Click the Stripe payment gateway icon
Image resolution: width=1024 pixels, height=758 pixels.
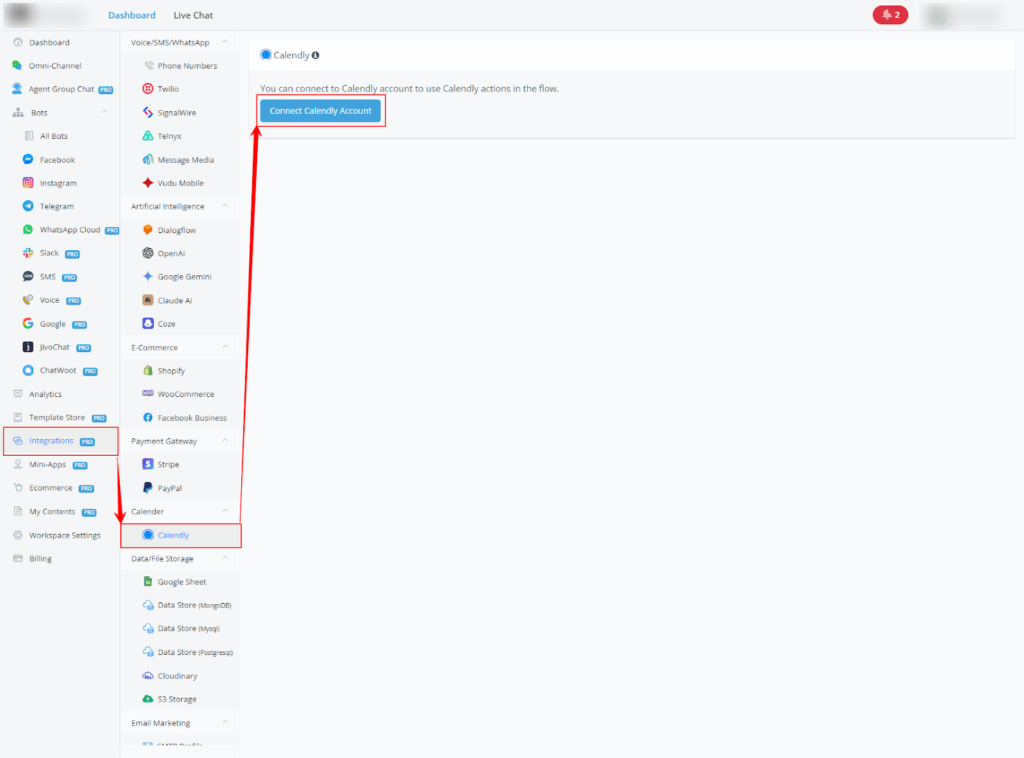point(148,465)
